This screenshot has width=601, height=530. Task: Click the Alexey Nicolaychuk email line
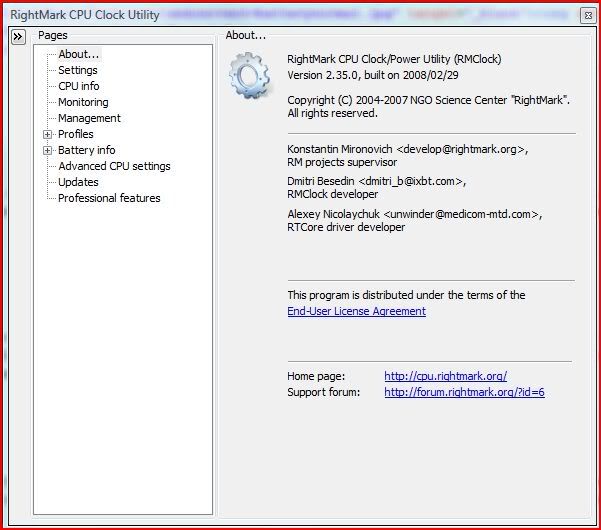point(414,214)
